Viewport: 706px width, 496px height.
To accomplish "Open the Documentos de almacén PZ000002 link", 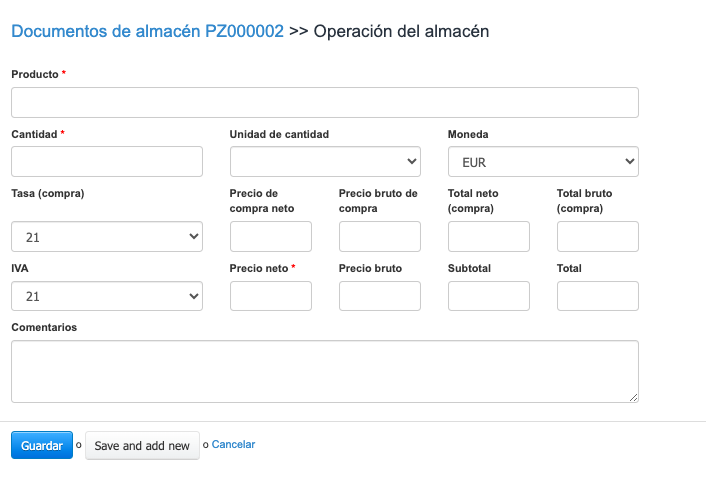I will (x=147, y=31).
